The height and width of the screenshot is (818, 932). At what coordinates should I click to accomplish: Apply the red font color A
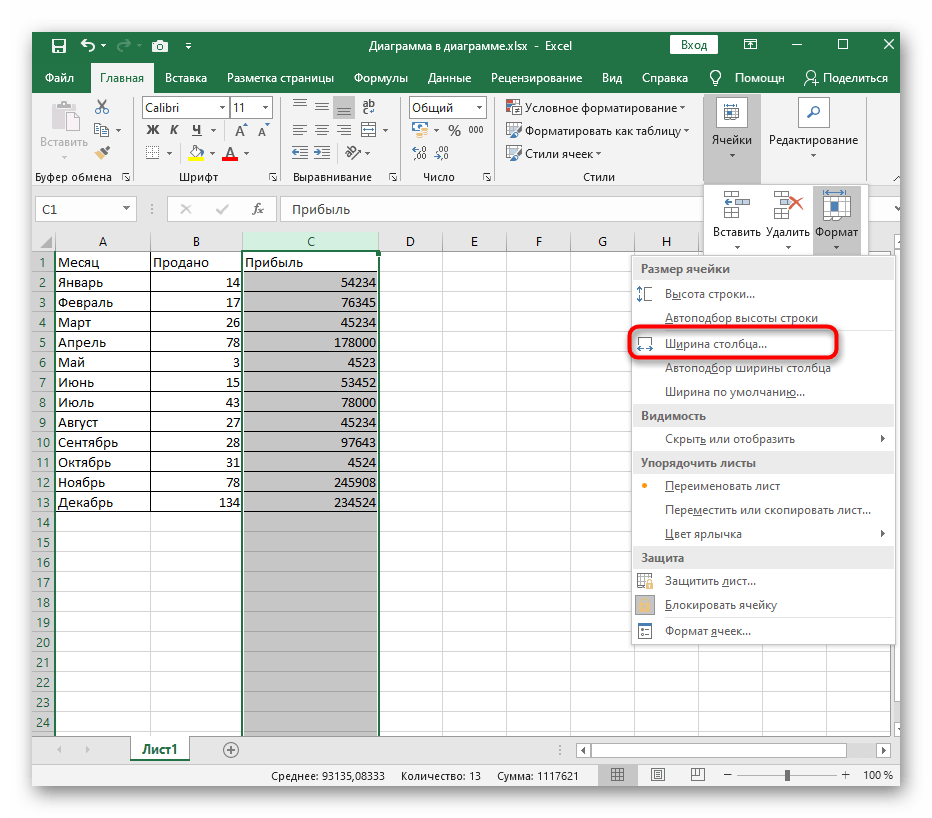click(x=230, y=153)
